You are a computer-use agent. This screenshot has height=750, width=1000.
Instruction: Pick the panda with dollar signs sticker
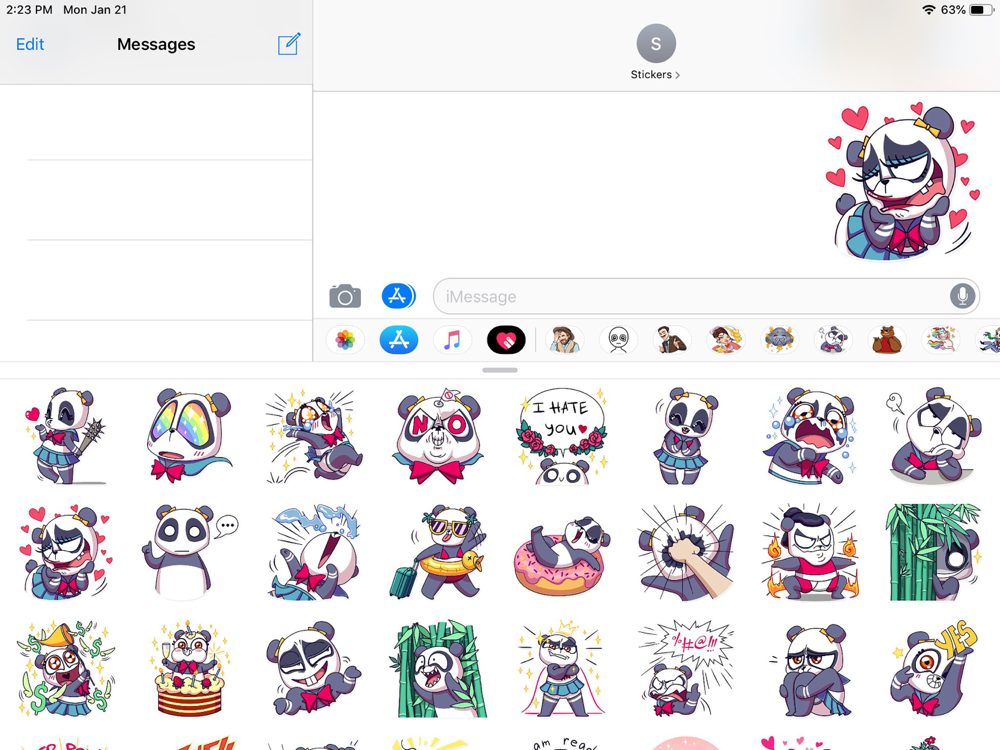point(64,669)
